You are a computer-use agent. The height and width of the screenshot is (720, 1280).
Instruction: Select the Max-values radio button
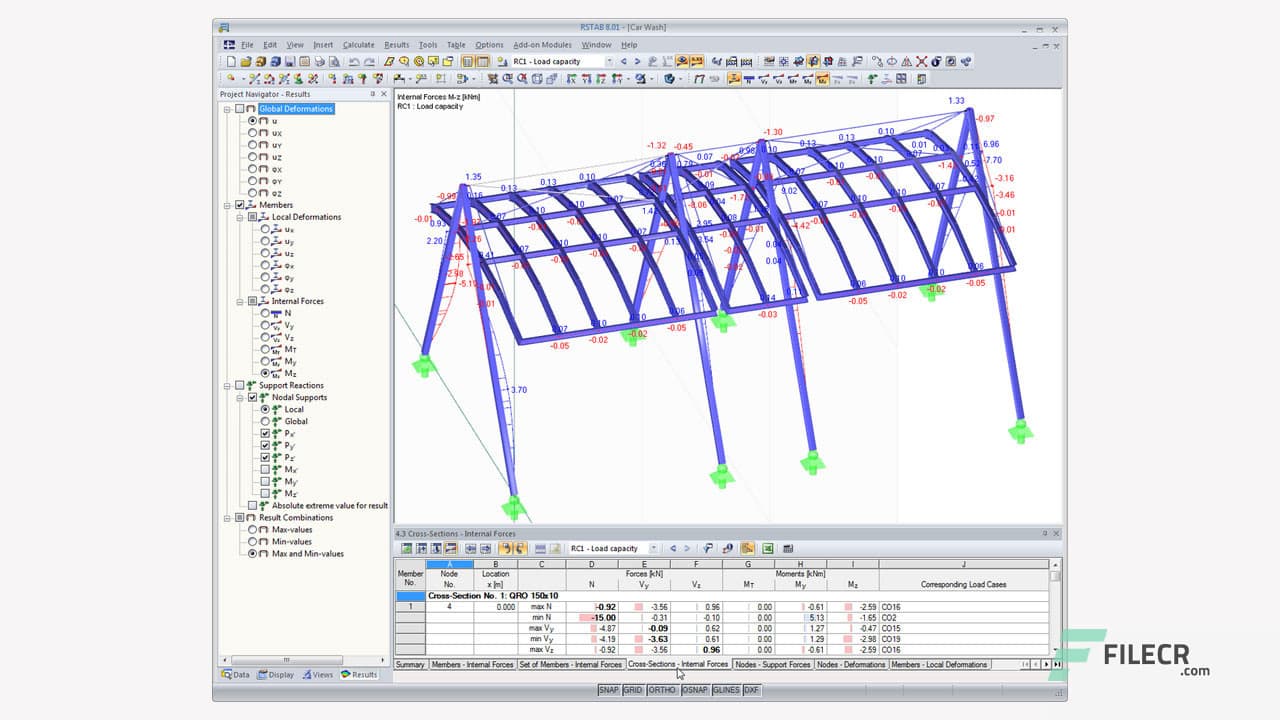click(252, 530)
